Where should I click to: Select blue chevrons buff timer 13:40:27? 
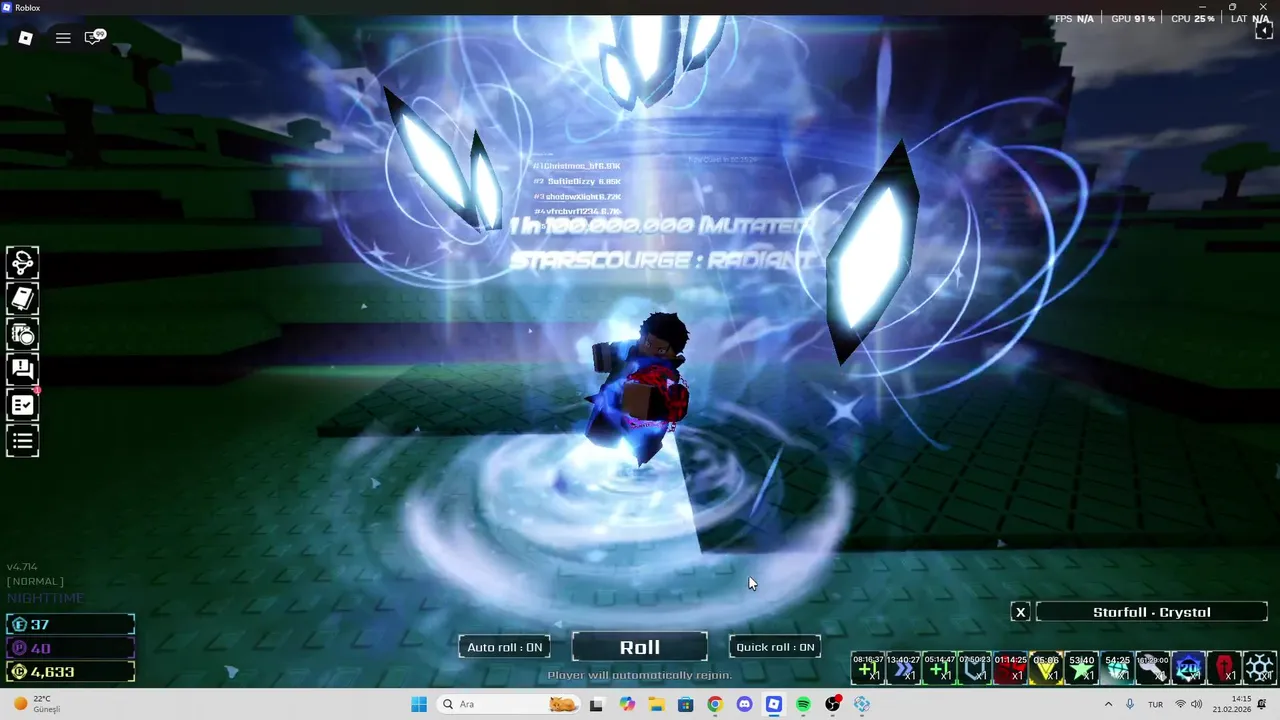pos(903,667)
